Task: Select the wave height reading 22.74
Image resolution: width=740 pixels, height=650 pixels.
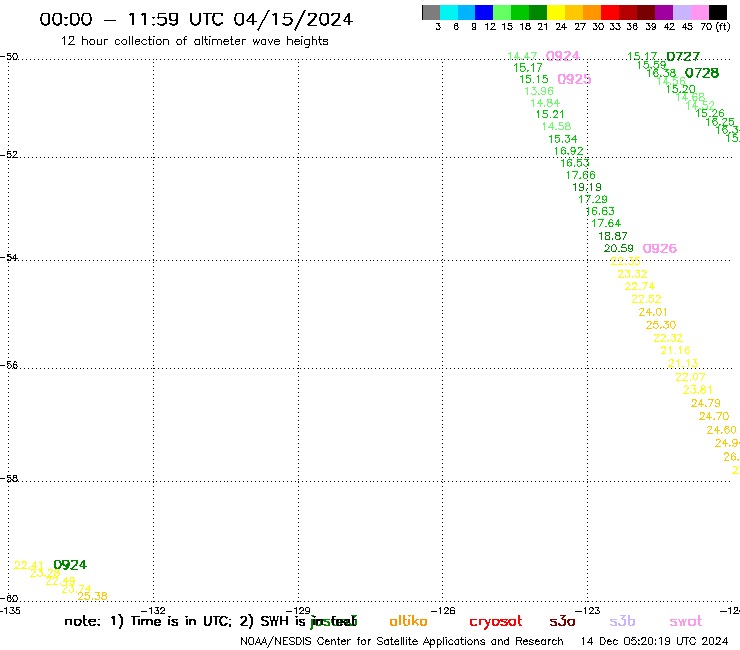Action: pyautogui.click(x=640, y=287)
